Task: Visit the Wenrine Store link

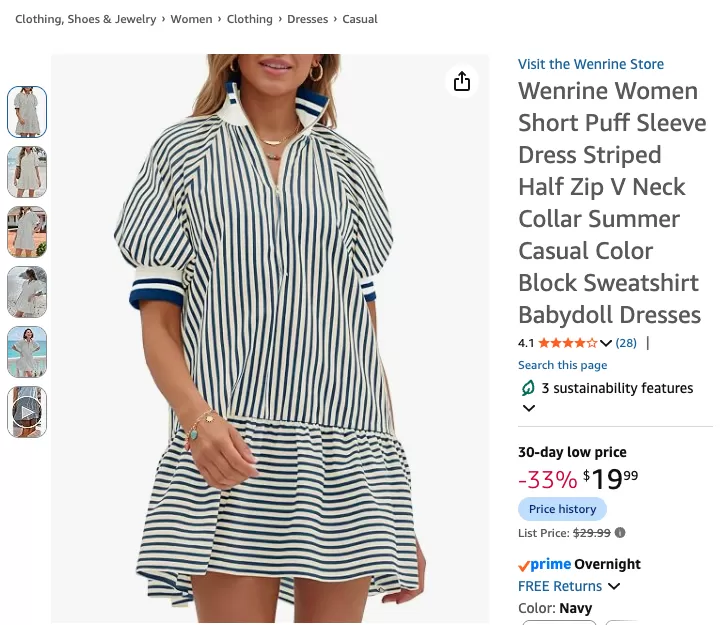Action: [x=591, y=64]
